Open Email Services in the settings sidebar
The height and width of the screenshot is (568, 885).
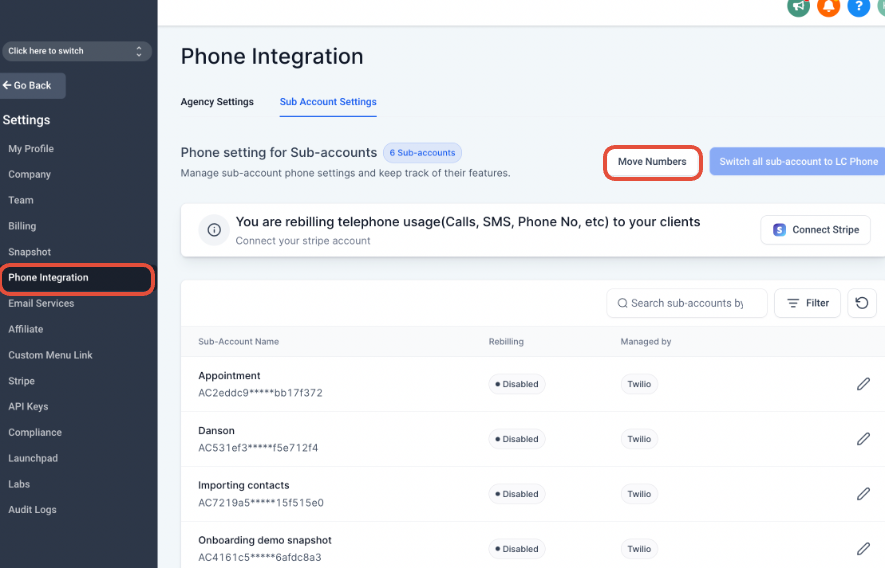41,303
